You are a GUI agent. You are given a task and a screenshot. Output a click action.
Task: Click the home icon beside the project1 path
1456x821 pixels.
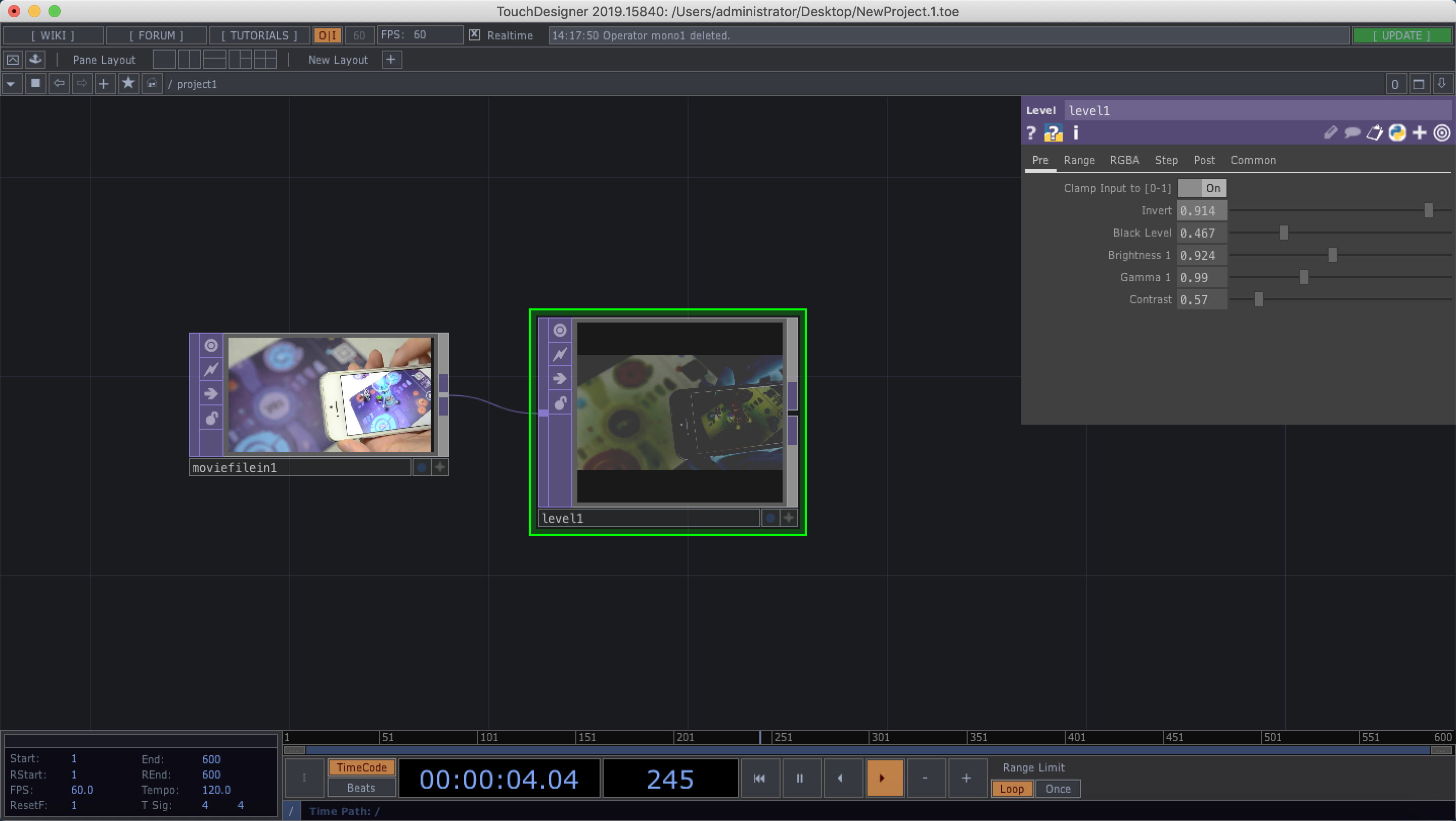[151, 83]
